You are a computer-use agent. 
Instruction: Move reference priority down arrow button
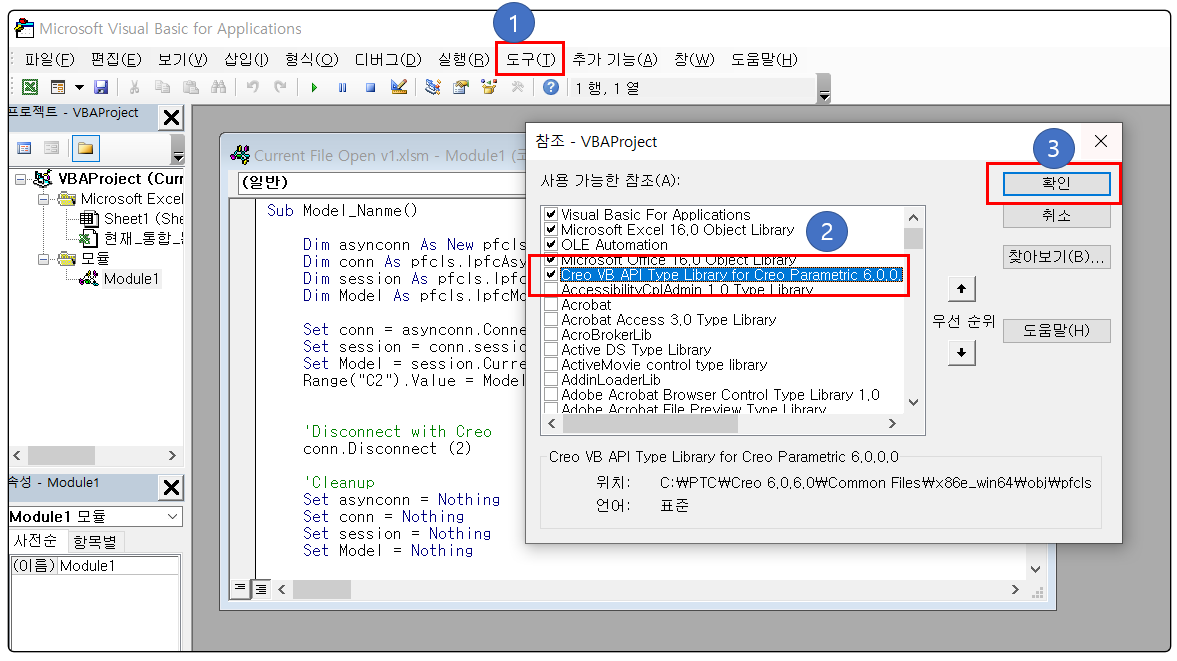pos(962,353)
